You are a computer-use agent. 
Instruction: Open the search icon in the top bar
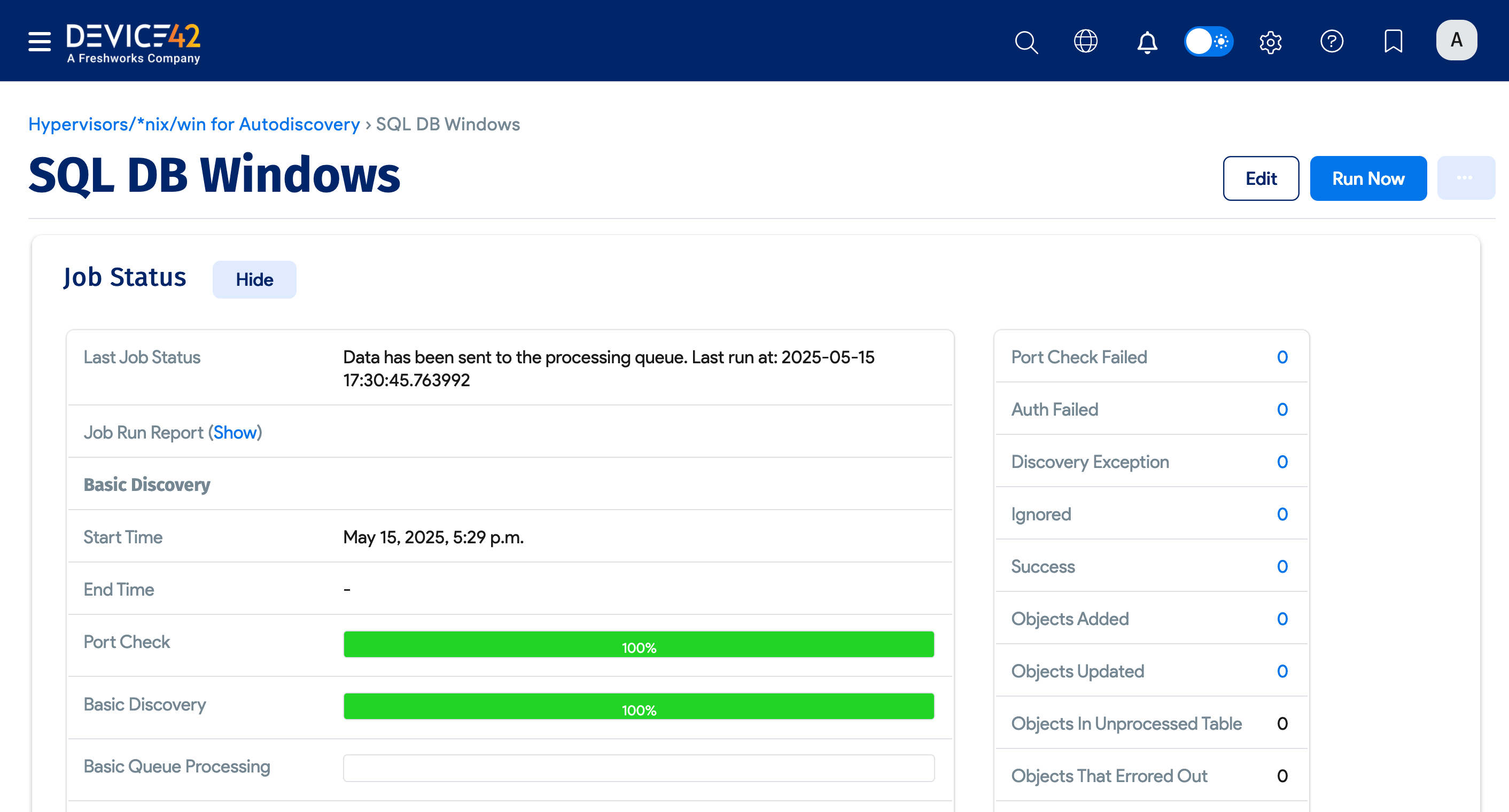(x=1026, y=41)
